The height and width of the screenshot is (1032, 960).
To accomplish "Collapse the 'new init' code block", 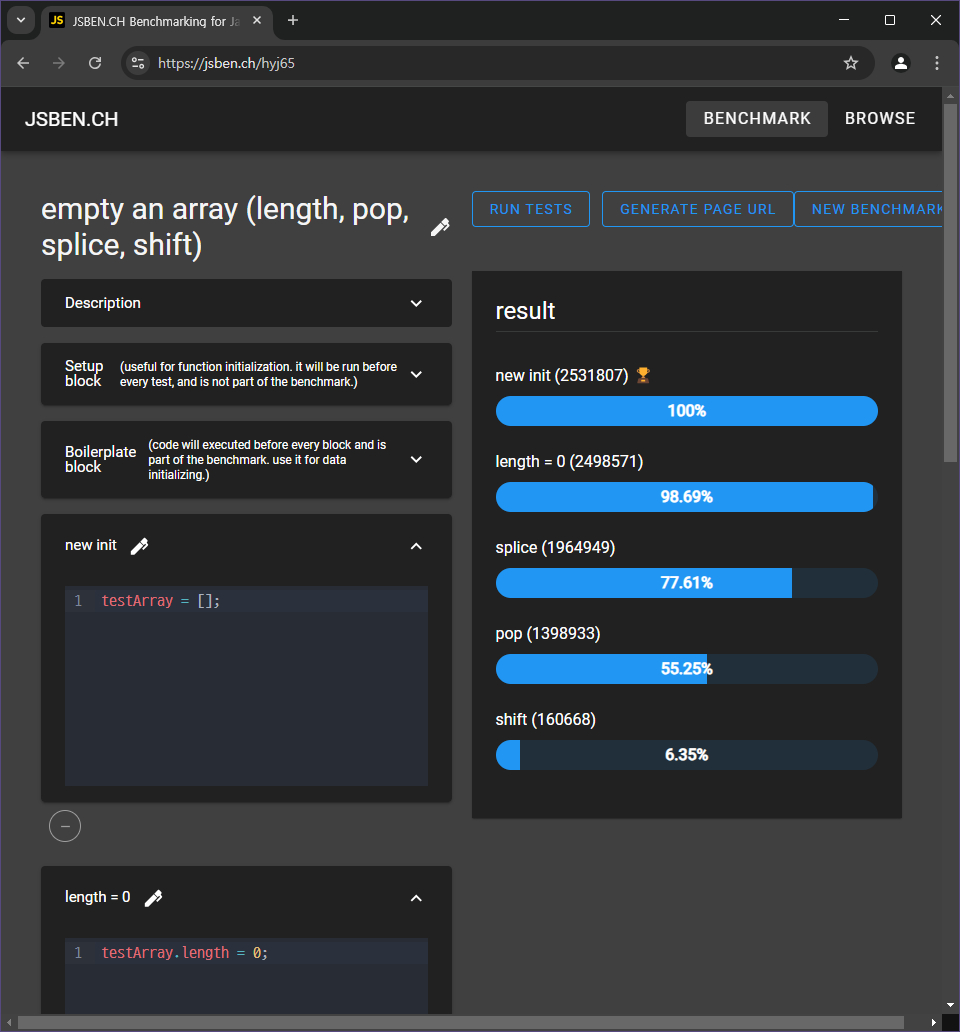I will pyautogui.click(x=416, y=546).
